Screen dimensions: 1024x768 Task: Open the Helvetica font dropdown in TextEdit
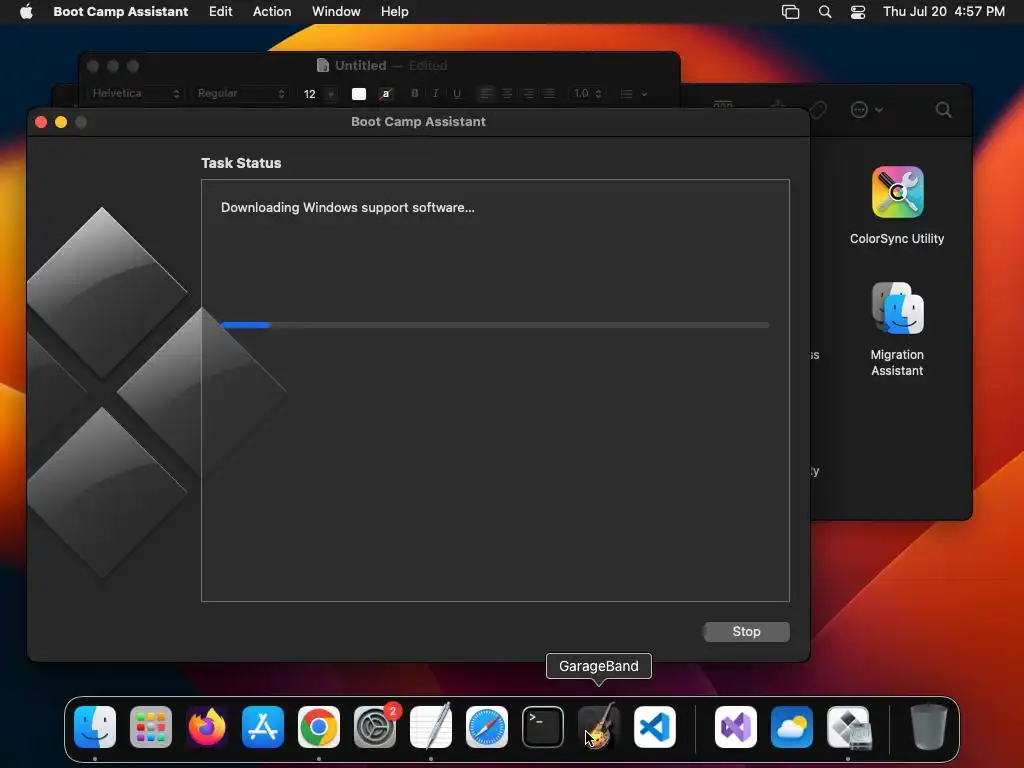point(135,93)
